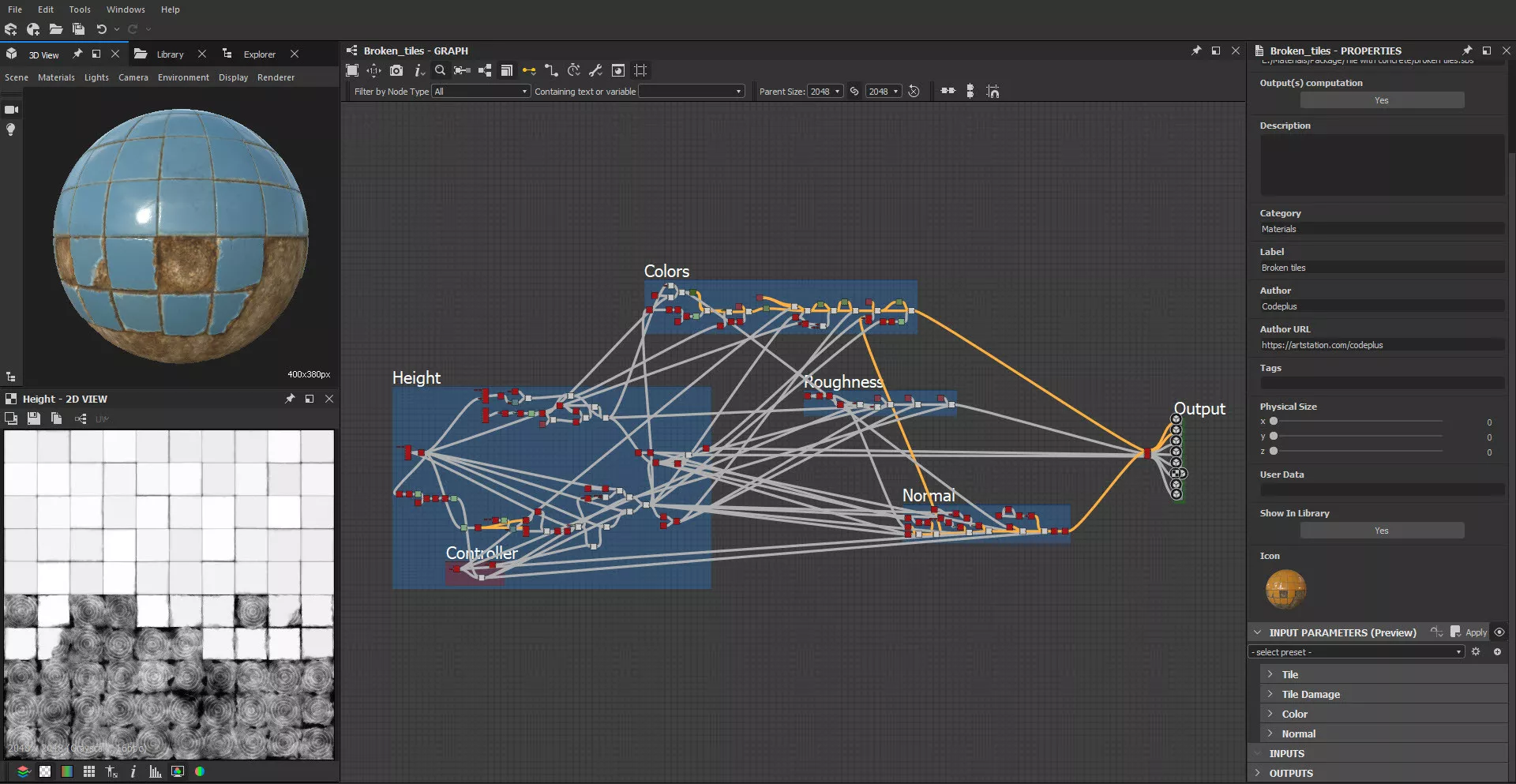Switch to the Library tab
The width and height of the screenshot is (1516, 784).
pyautogui.click(x=169, y=54)
